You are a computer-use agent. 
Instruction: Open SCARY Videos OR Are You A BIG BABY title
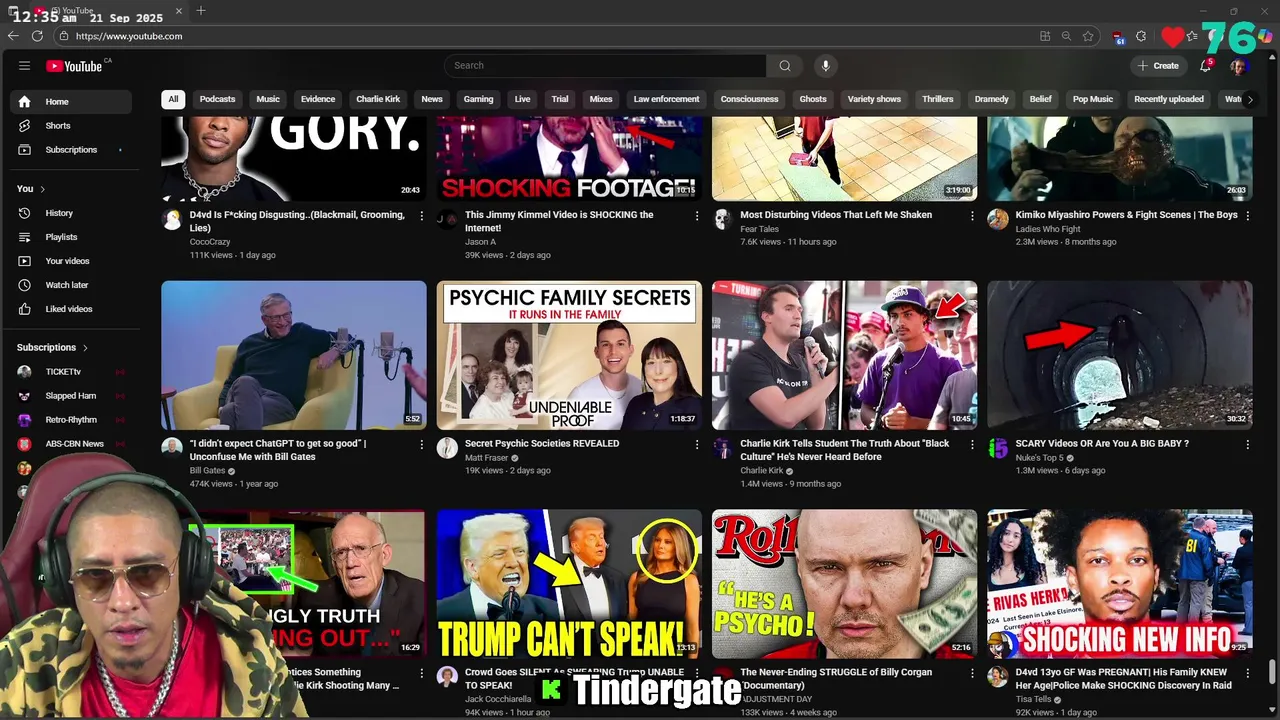tap(1102, 444)
